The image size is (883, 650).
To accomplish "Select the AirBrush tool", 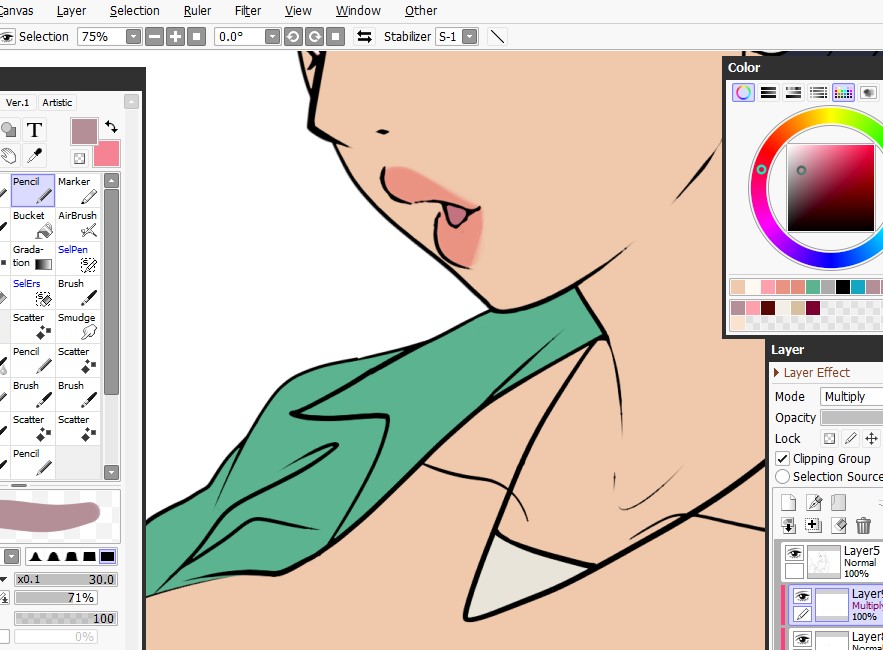I will (78, 224).
